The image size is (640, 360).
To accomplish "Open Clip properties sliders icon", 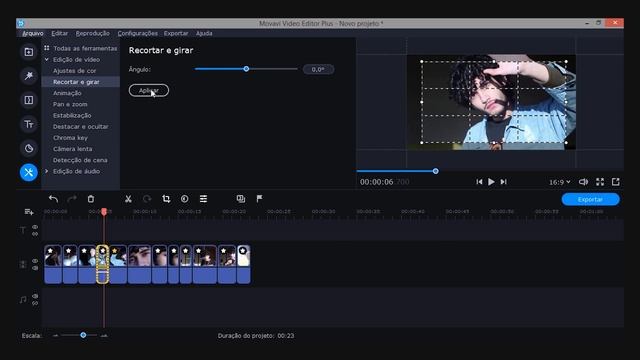I will pos(203,199).
